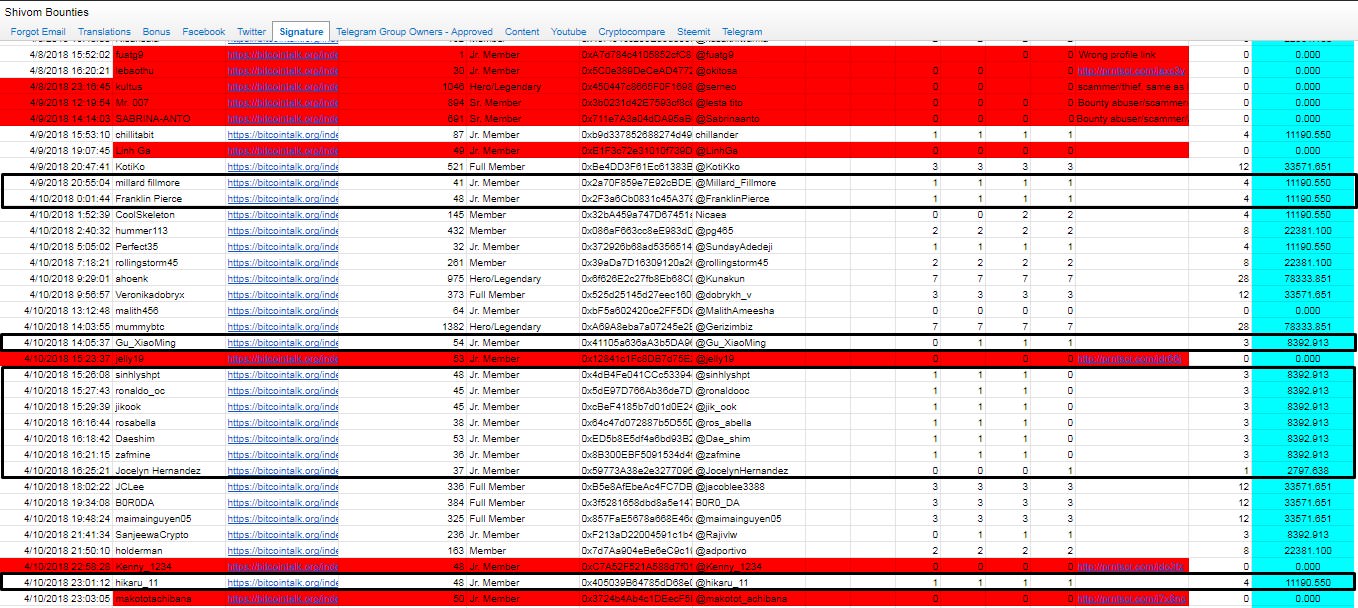Viewport: 1358px width, 608px height.
Task: Select the 'zafmine' username cell
Action: click(133, 455)
